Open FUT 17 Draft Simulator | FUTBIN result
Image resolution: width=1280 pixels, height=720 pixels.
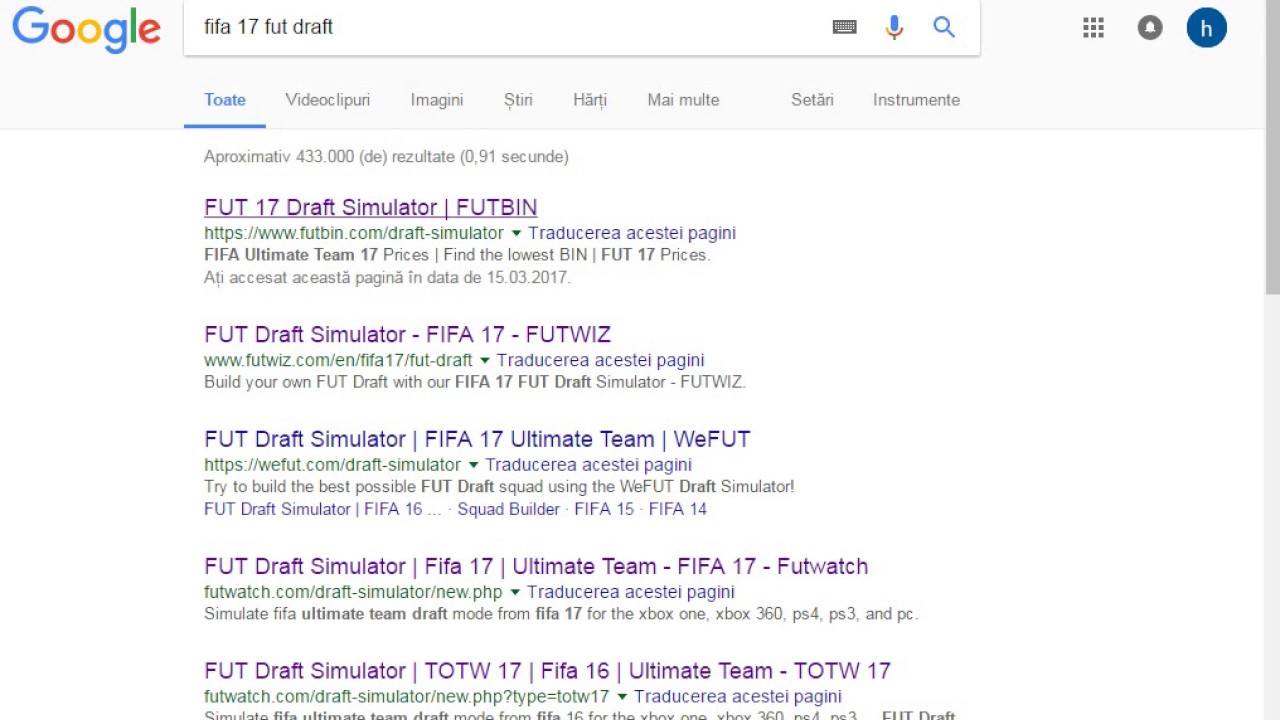click(x=371, y=207)
